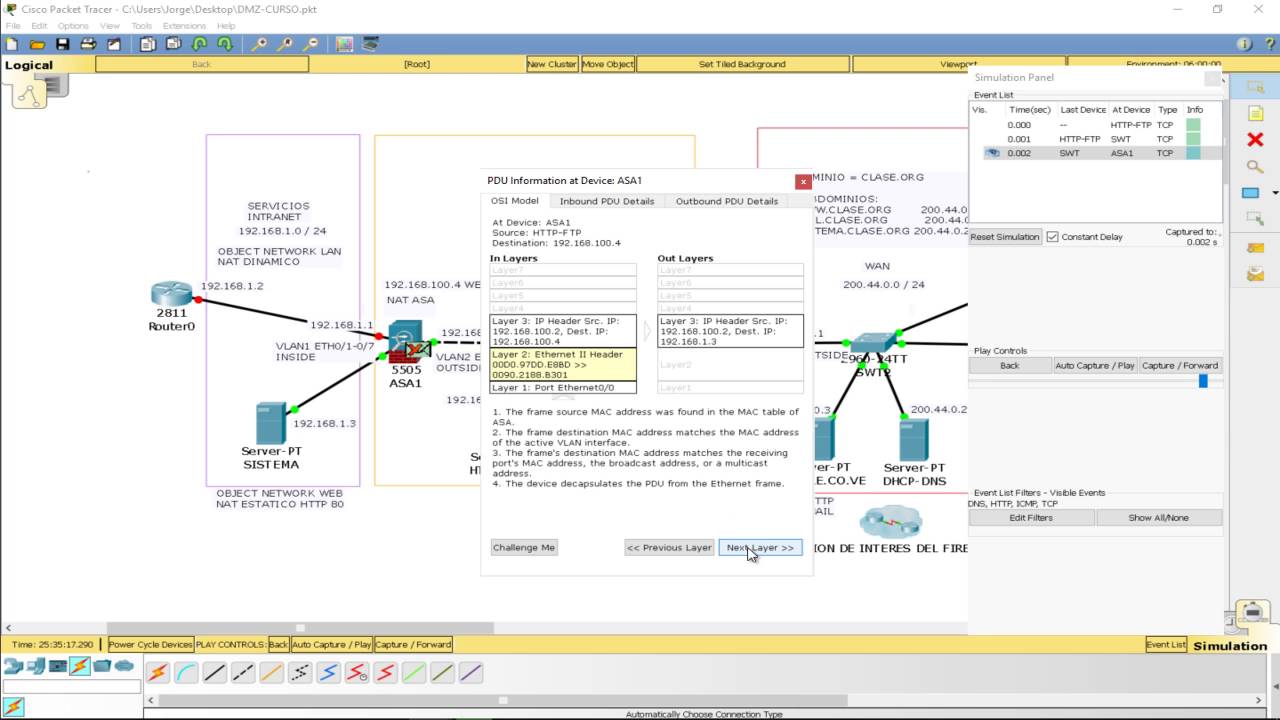The height and width of the screenshot is (720, 1280).
Task: Open a file with the folder icon
Action: [37, 44]
